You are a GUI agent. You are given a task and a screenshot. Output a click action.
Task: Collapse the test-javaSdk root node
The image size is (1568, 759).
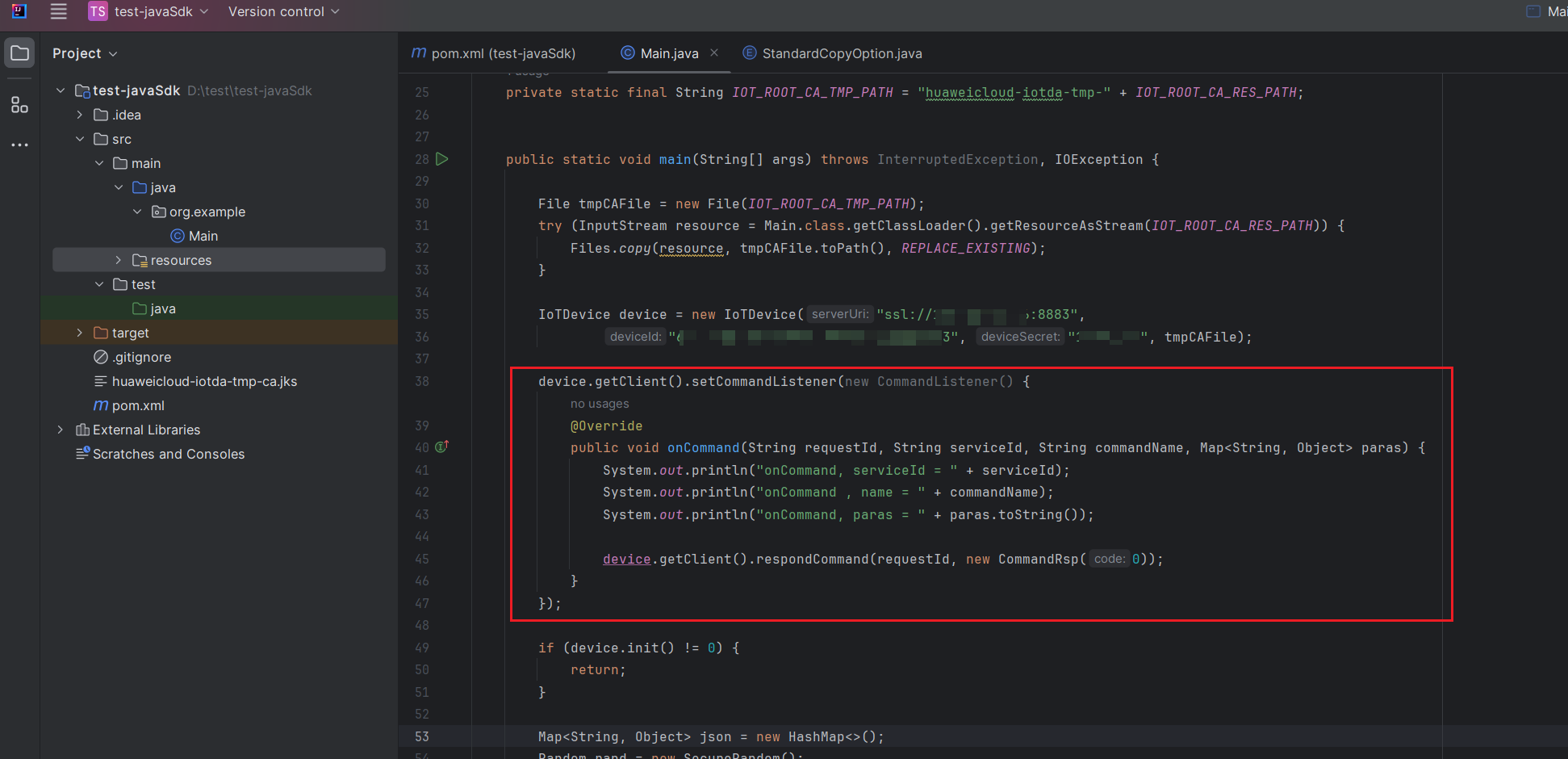[61, 90]
